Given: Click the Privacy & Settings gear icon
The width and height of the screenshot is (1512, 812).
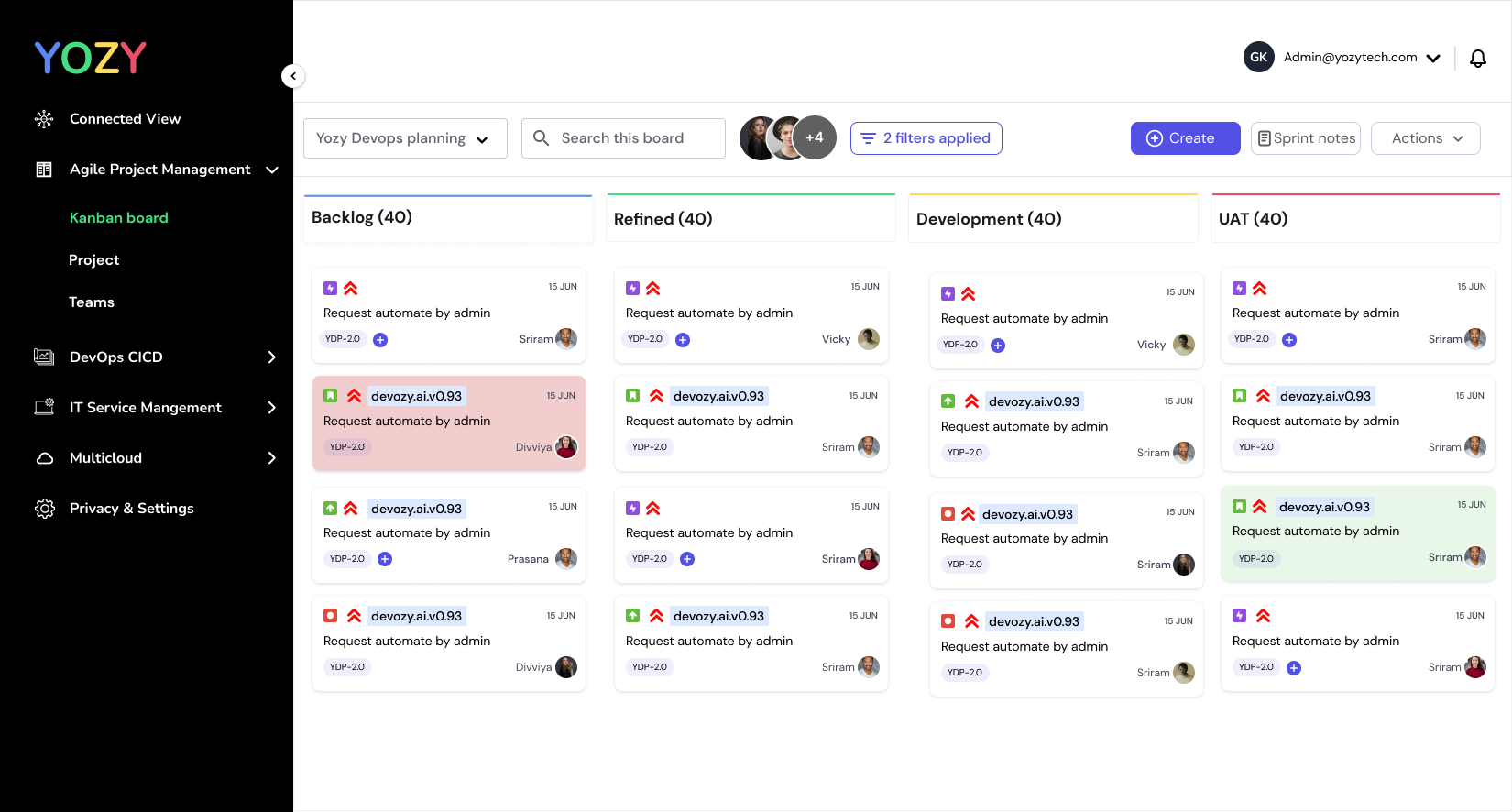Looking at the screenshot, I should [x=44, y=509].
